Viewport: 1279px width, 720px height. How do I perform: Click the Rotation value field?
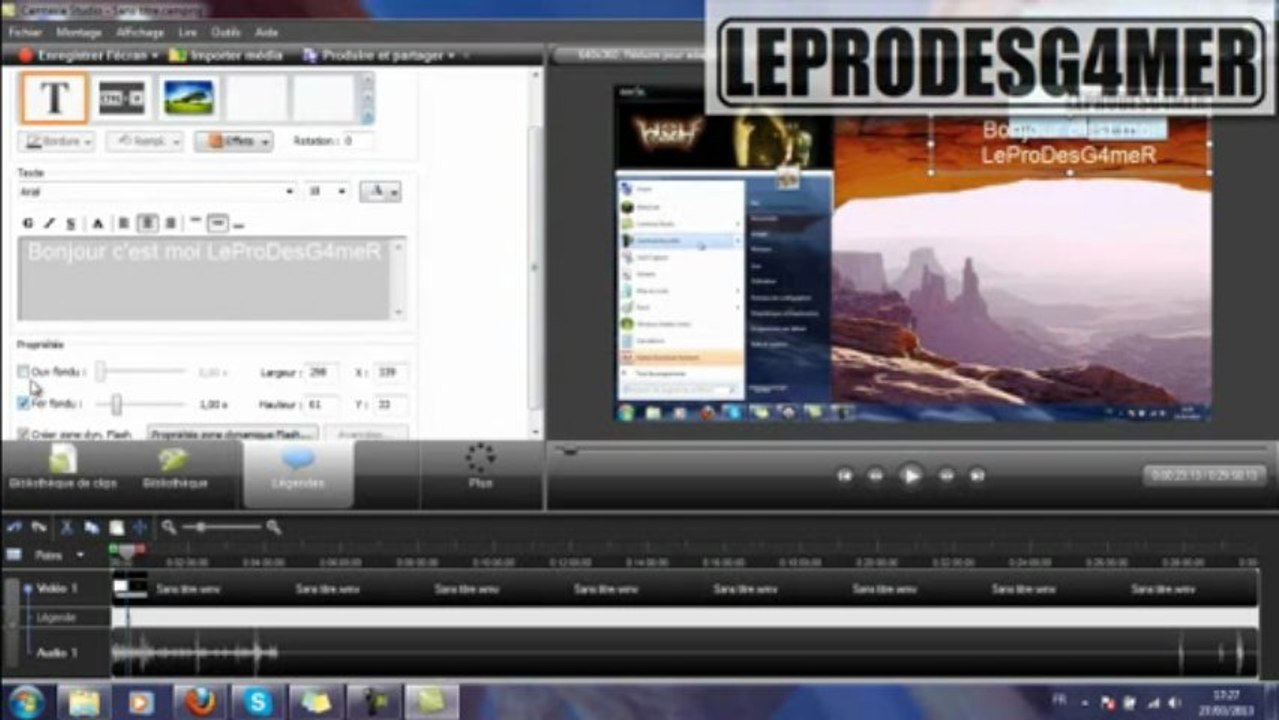click(x=359, y=142)
